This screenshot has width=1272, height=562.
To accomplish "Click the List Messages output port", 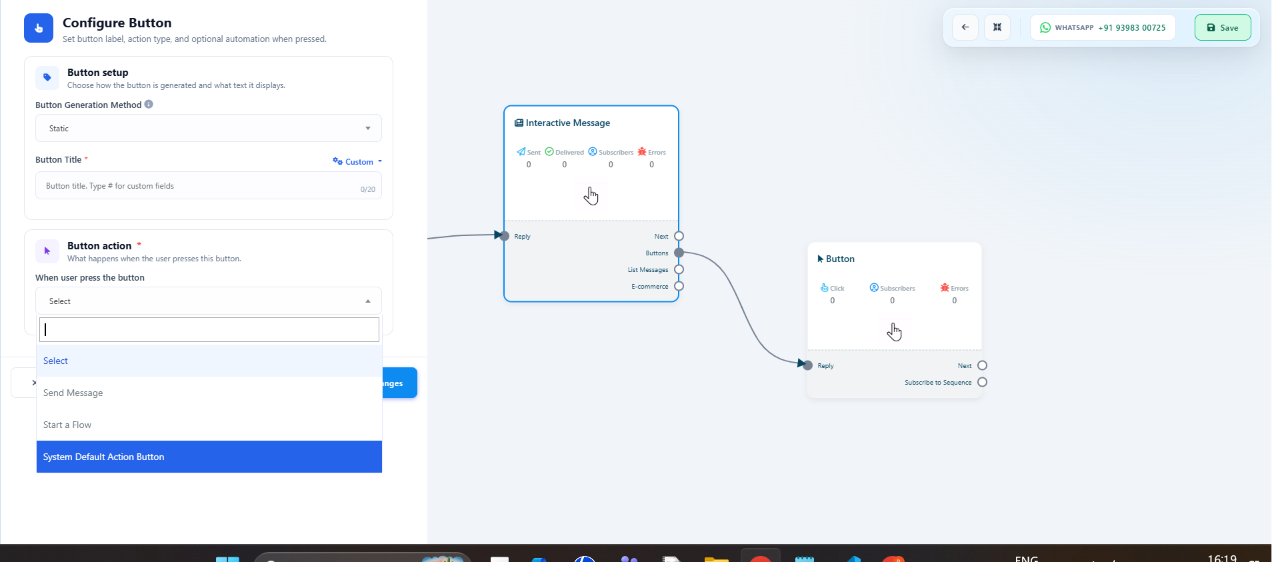I will point(679,269).
